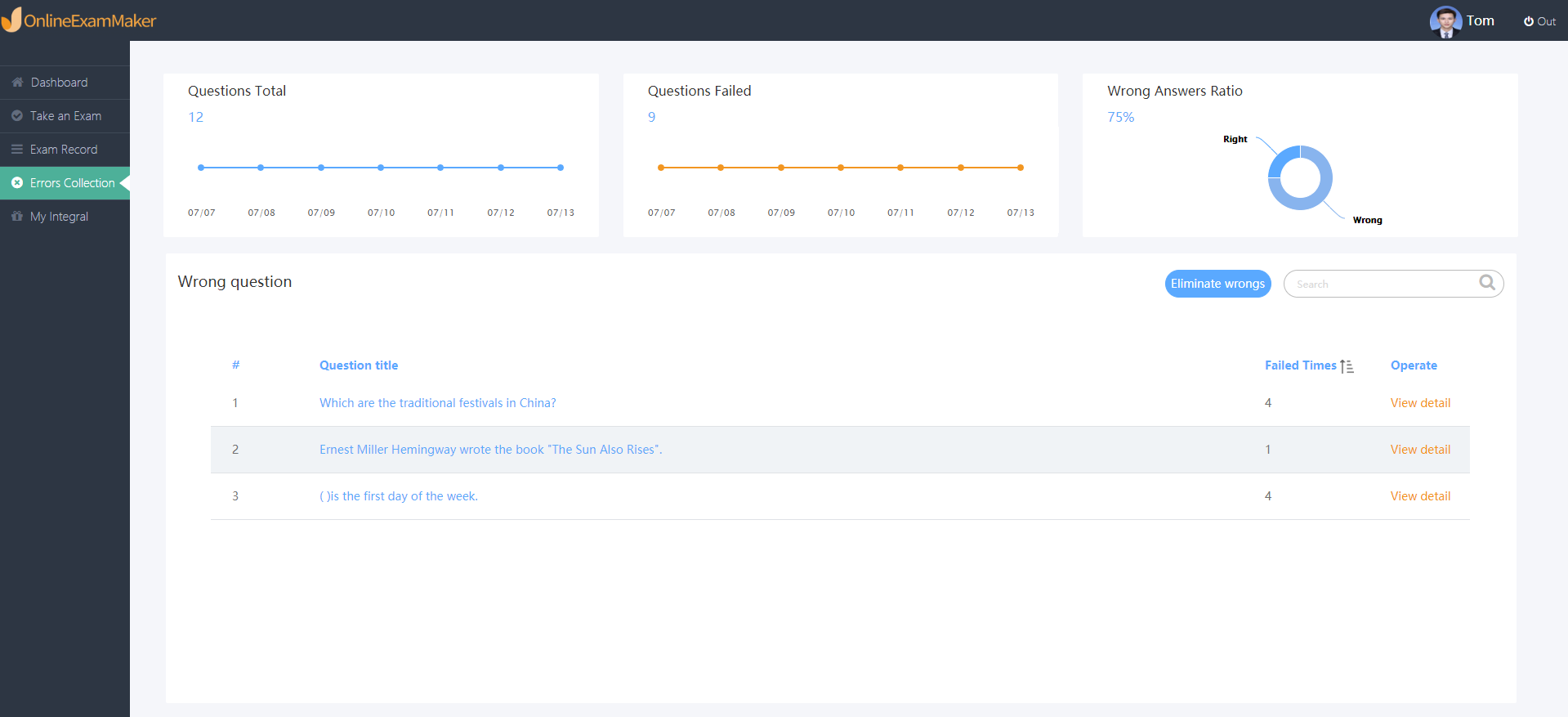Select Errors Collection menu item
The image size is (1568, 717).
[65, 183]
